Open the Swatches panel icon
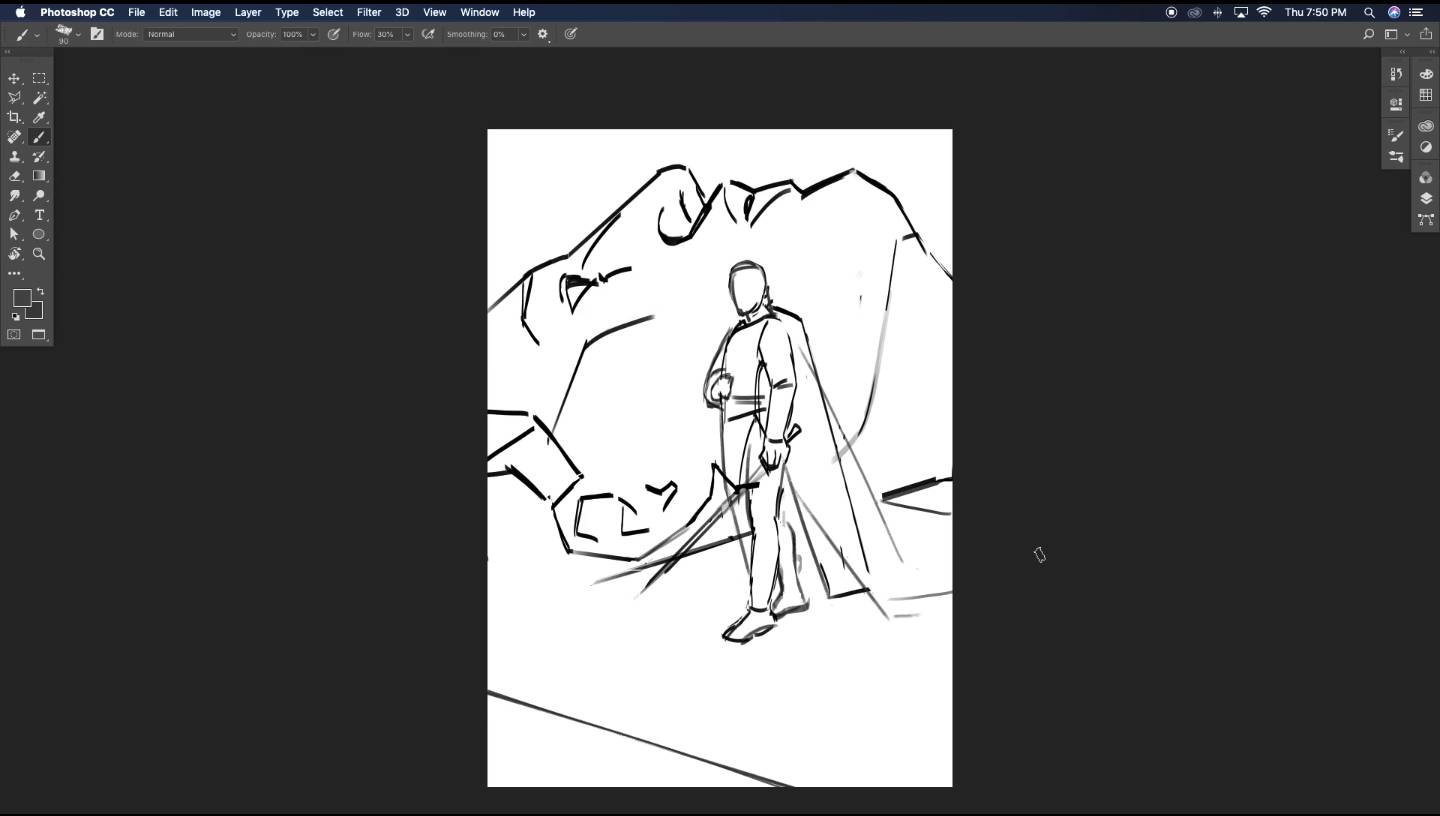The image size is (1440, 816). pyautogui.click(x=1426, y=95)
